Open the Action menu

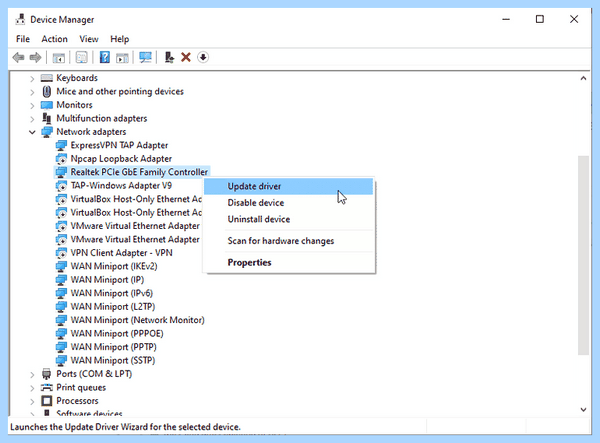(x=54, y=39)
